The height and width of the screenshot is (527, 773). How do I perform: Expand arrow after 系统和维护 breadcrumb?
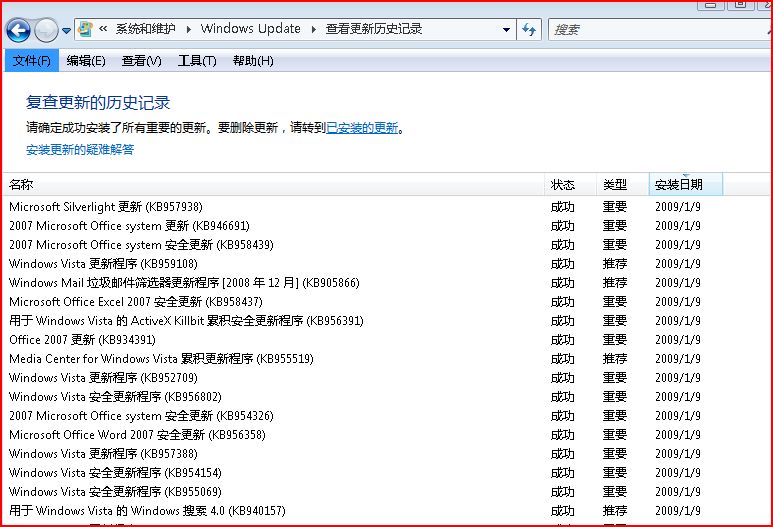pos(188,30)
